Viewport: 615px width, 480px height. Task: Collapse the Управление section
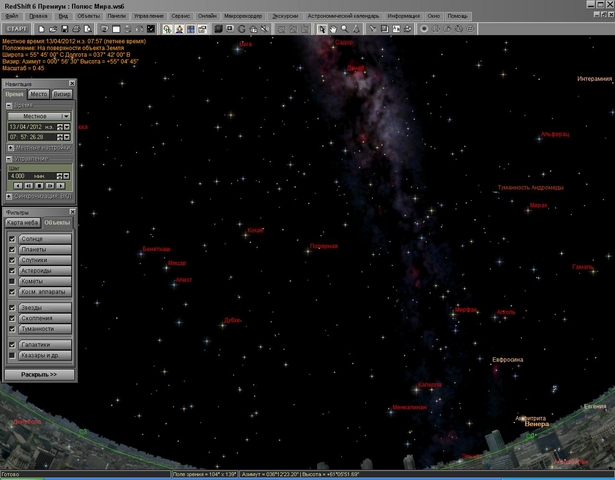[8, 158]
